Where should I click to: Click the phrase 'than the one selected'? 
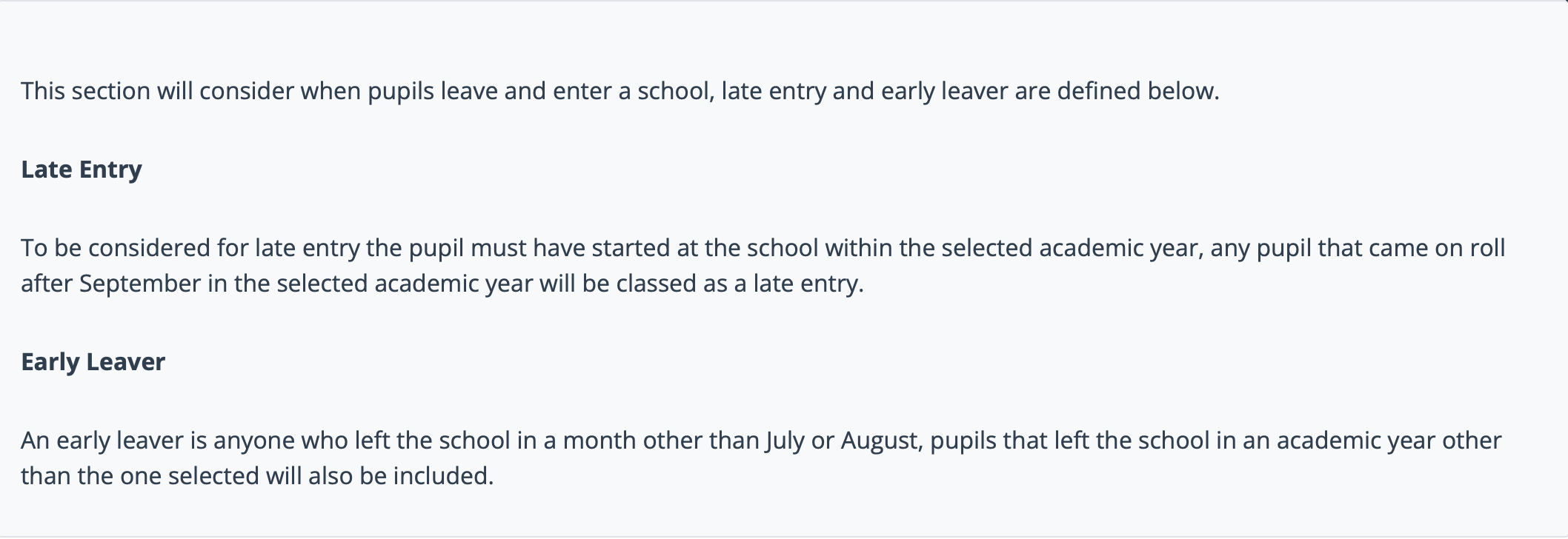click(141, 476)
